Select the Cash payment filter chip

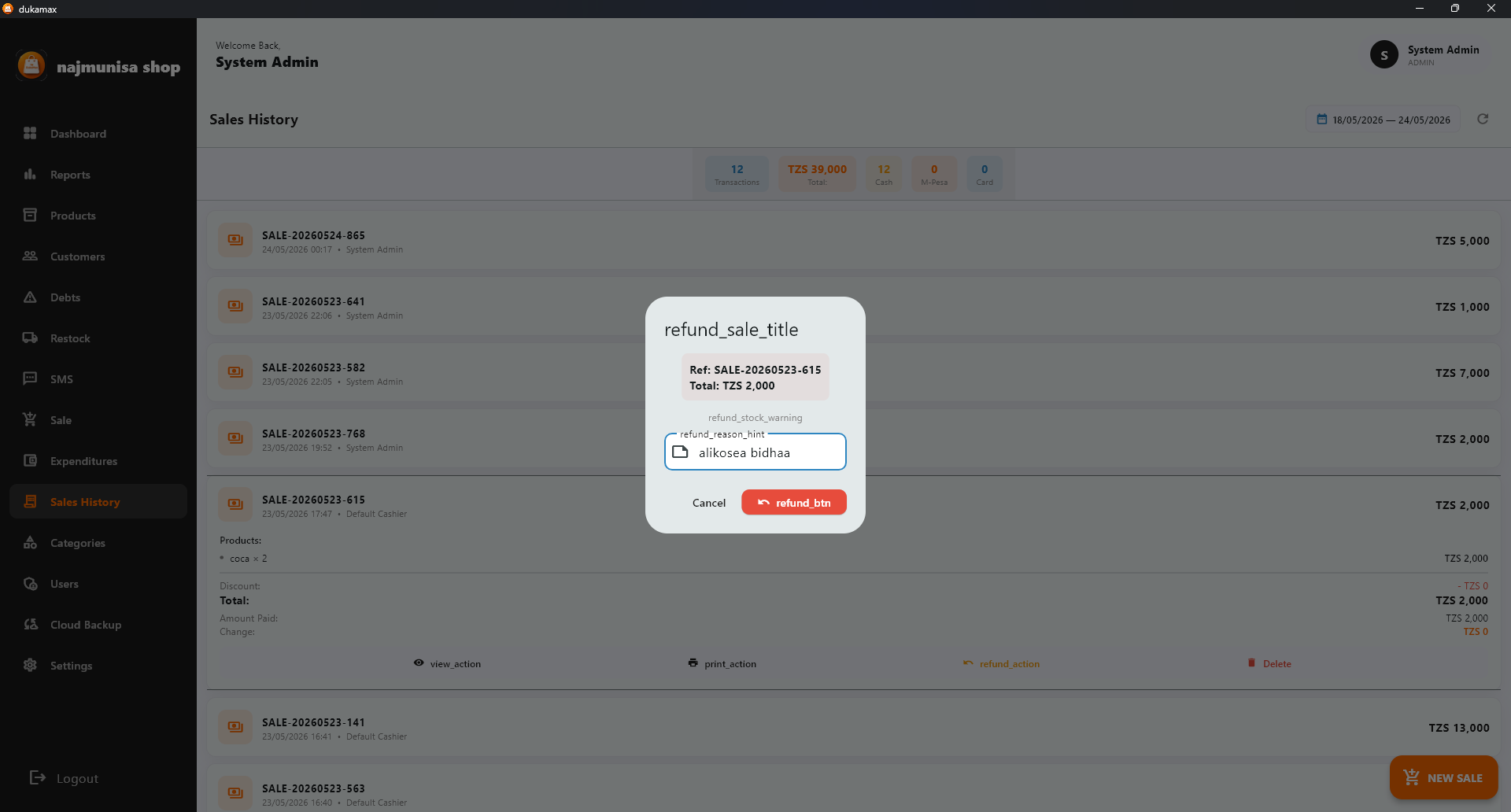[x=884, y=174]
